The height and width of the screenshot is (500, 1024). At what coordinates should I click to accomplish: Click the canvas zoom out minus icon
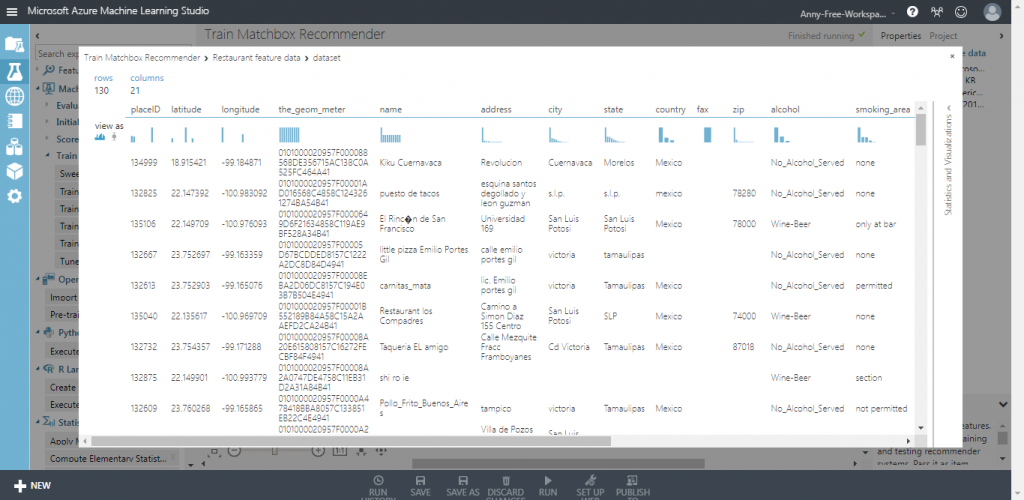point(235,451)
